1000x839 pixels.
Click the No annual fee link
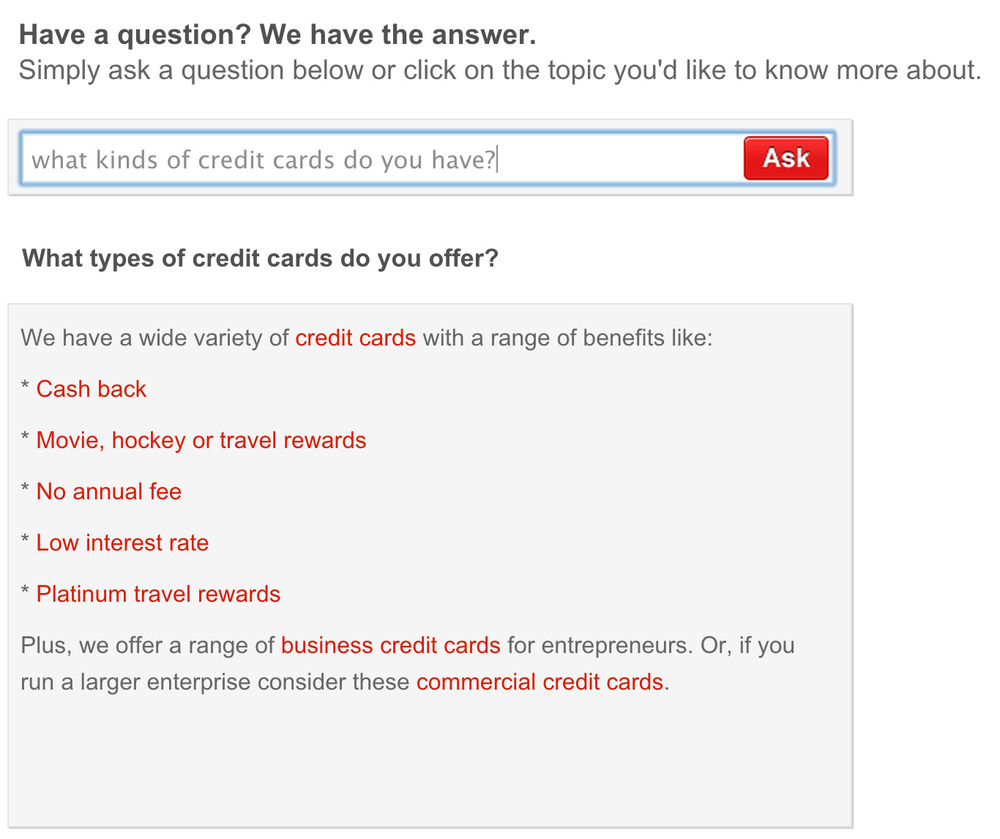[108, 491]
